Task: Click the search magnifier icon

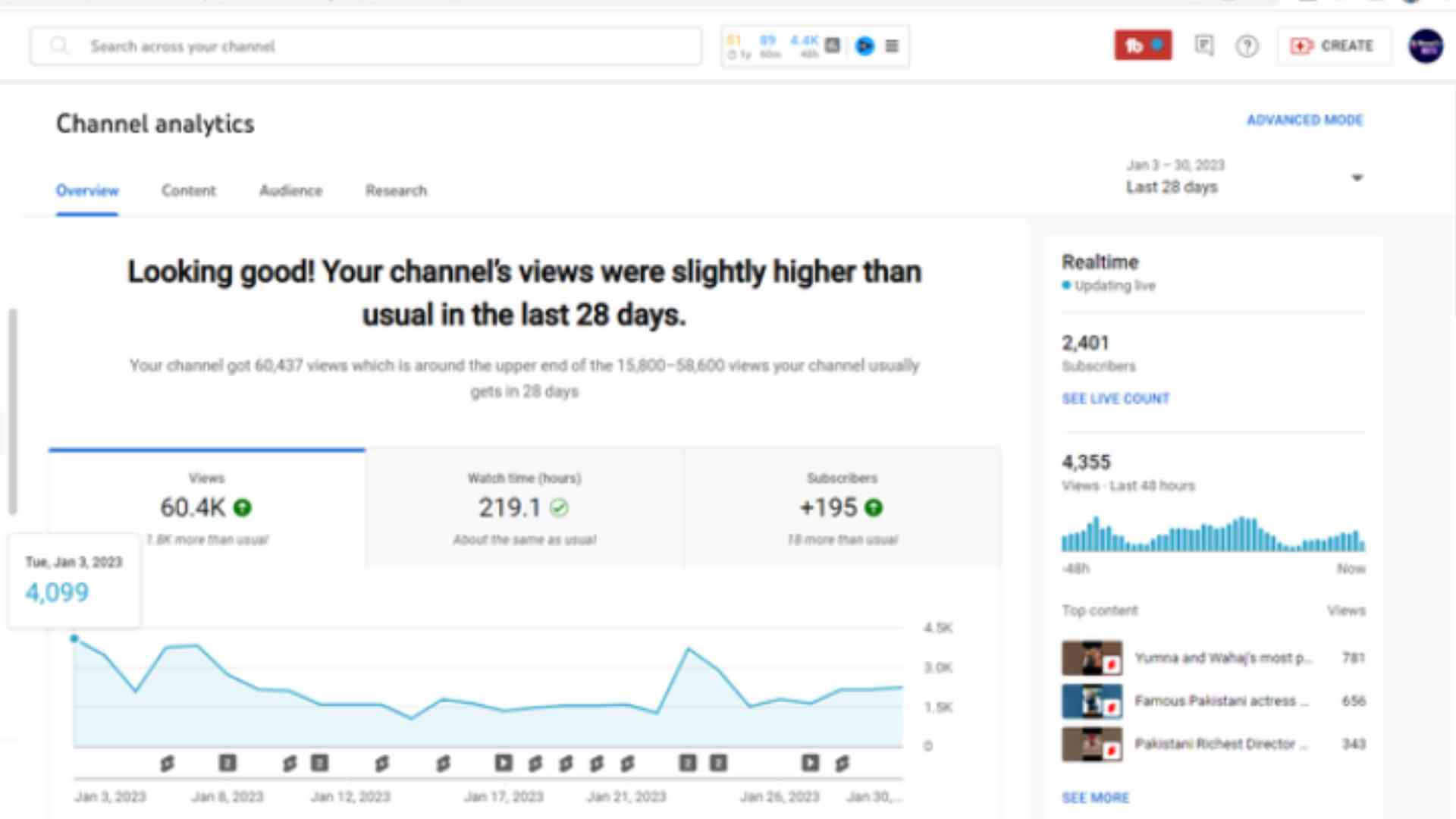Action: (59, 46)
